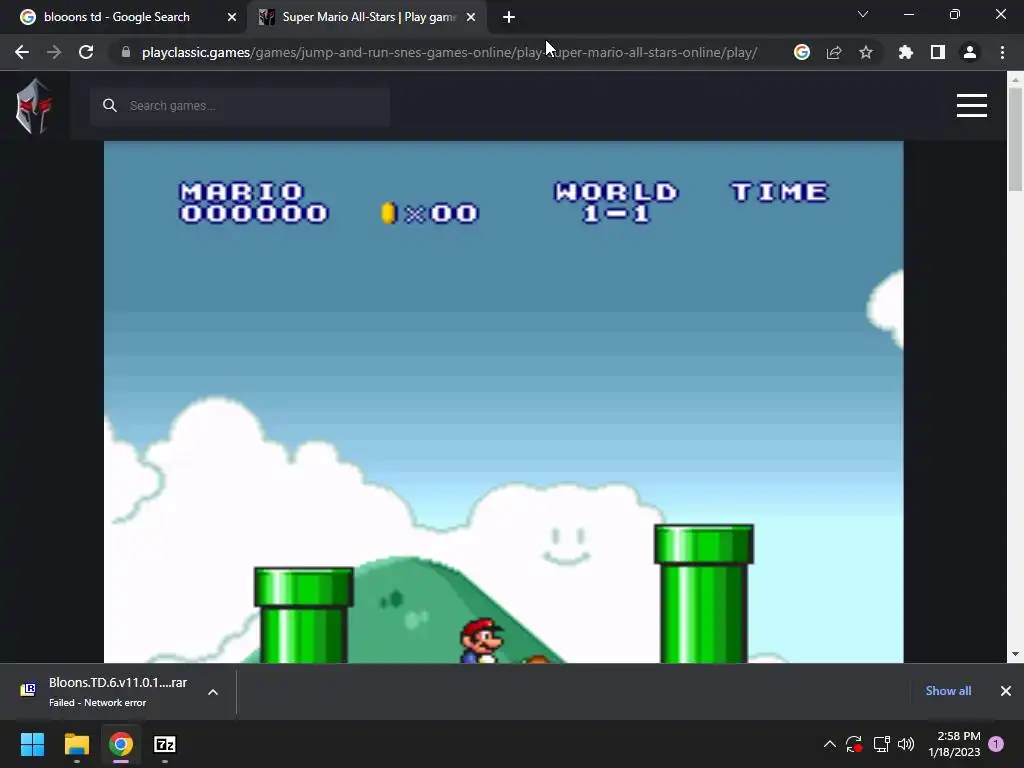
Task: Click the page vertical scrollbar thumb
Action: click(x=1015, y=139)
